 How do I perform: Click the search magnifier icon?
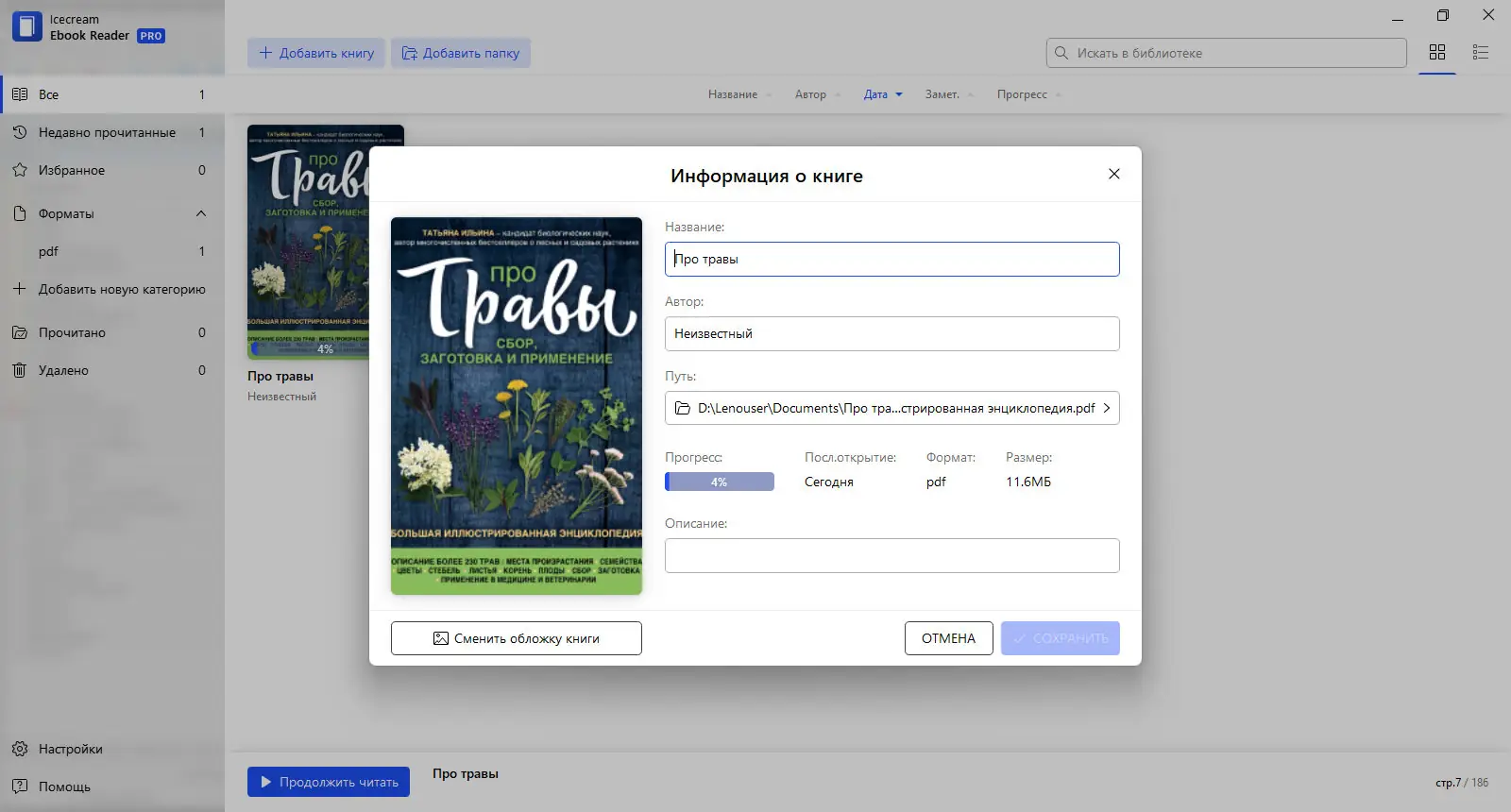click(x=1061, y=53)
